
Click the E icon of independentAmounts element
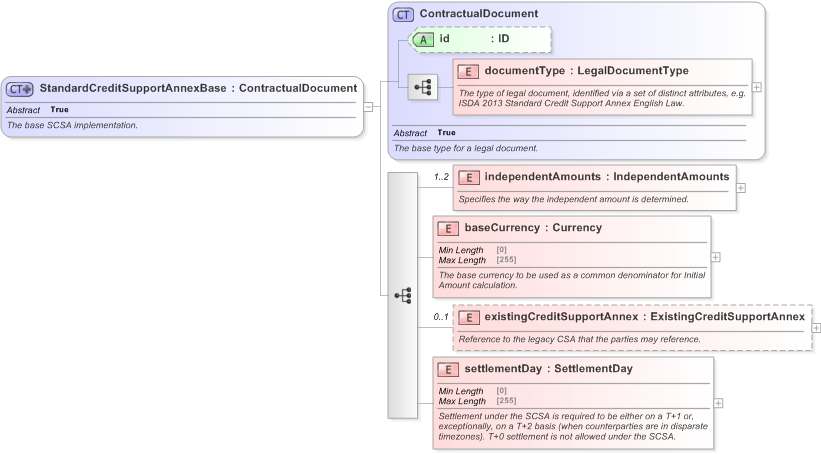(469, 178)
